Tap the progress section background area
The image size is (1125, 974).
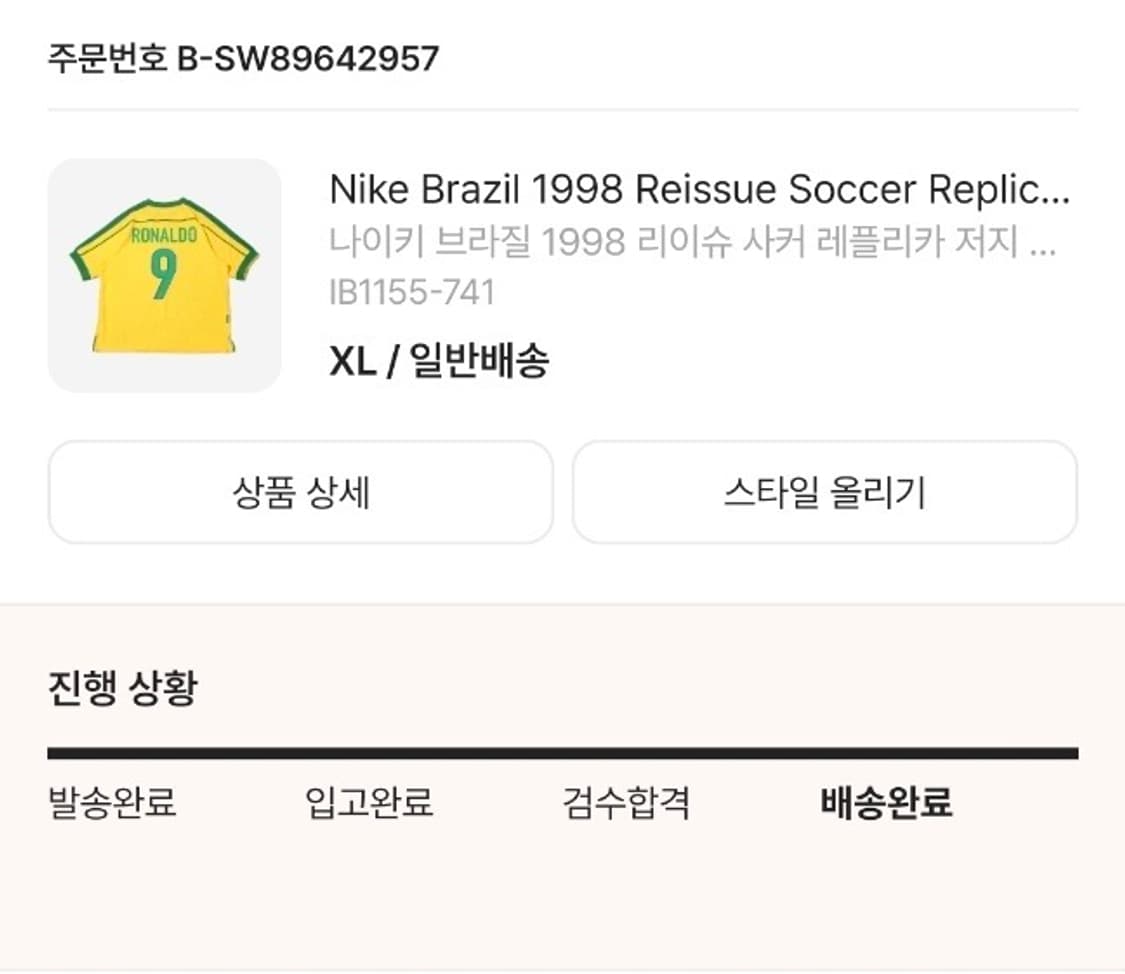[x=562, y=900]
